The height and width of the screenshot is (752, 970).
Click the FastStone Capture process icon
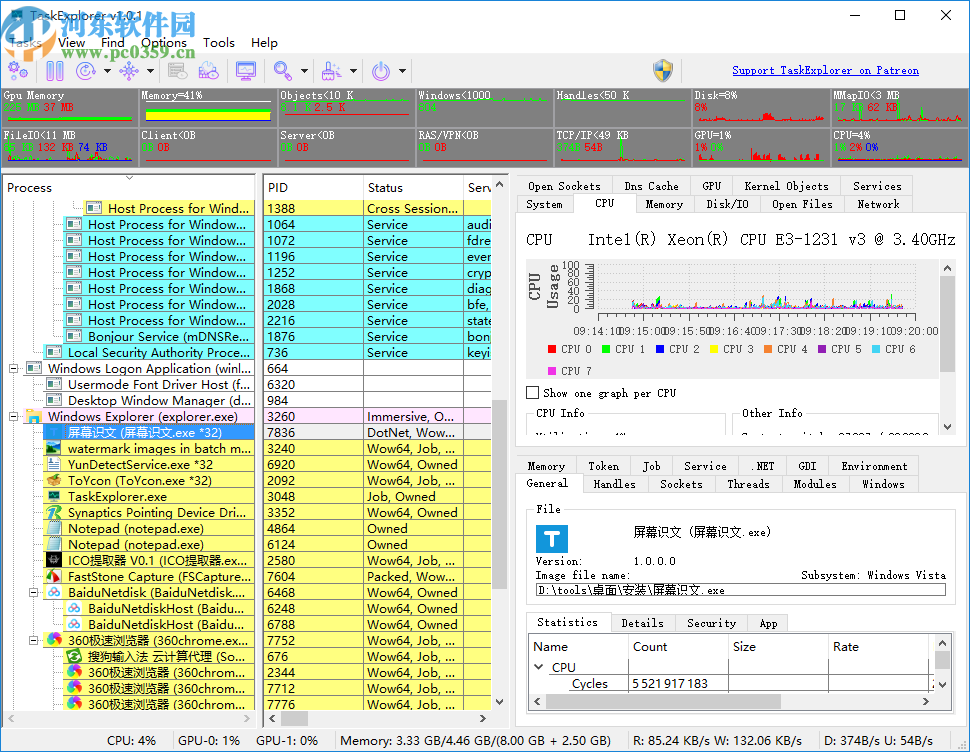coord(54,577)
